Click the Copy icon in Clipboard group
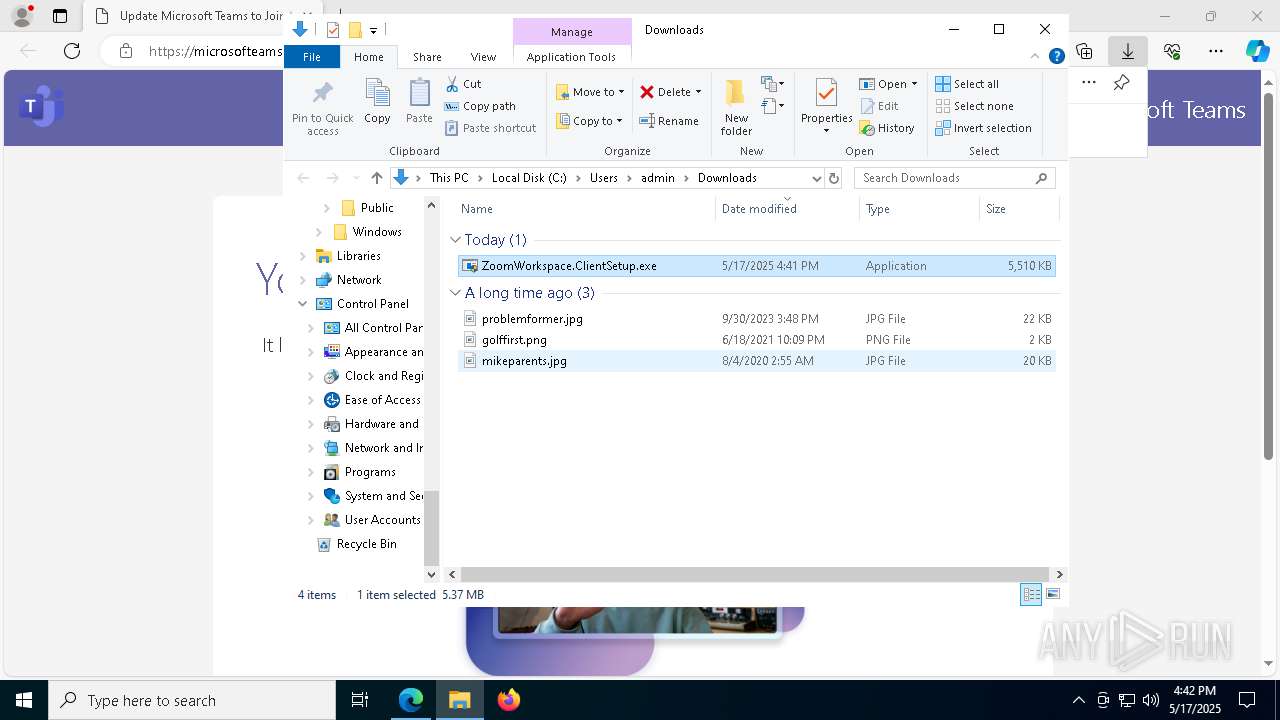 [377, 94]
